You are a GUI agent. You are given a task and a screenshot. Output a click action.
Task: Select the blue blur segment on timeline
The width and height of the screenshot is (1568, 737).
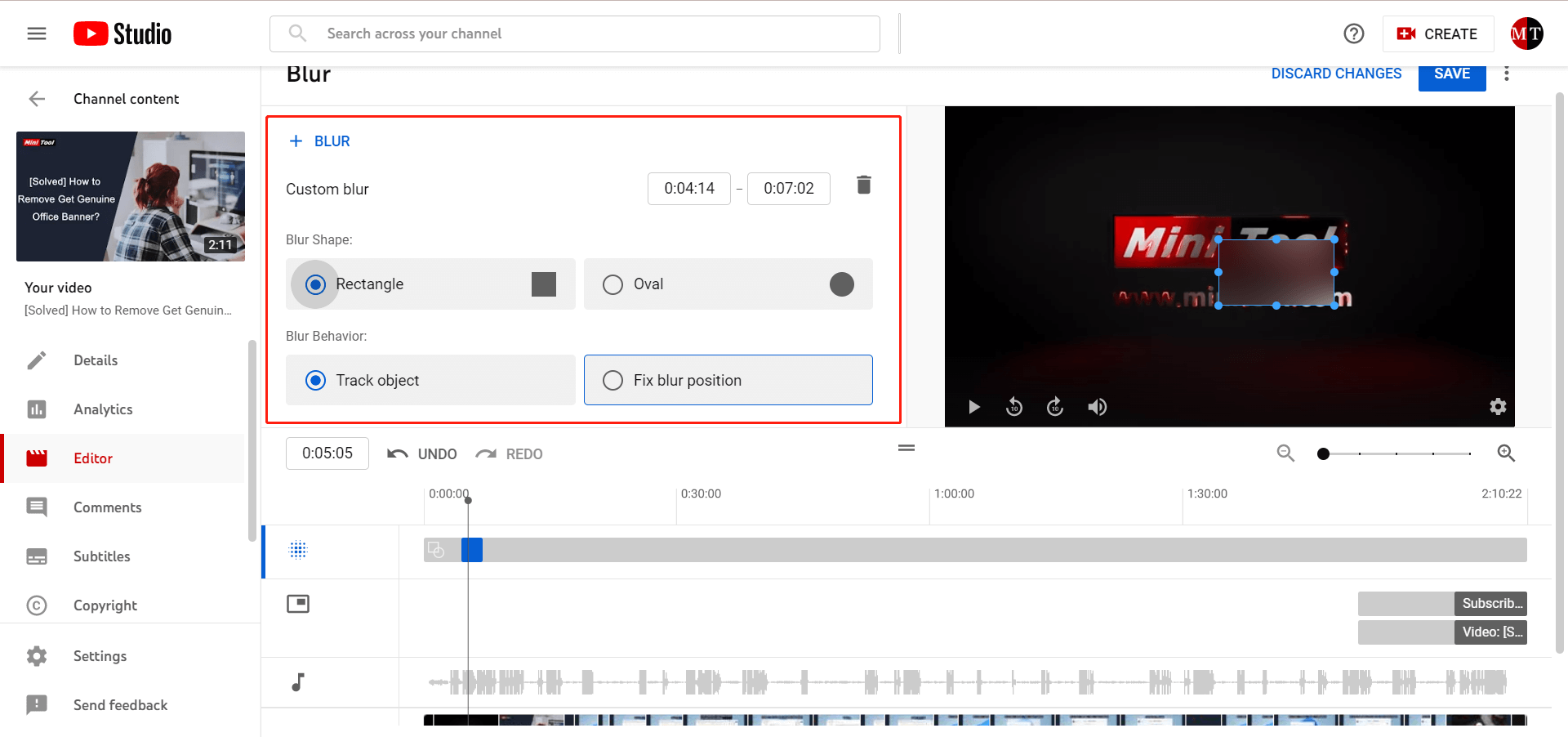tap(472, 550)
